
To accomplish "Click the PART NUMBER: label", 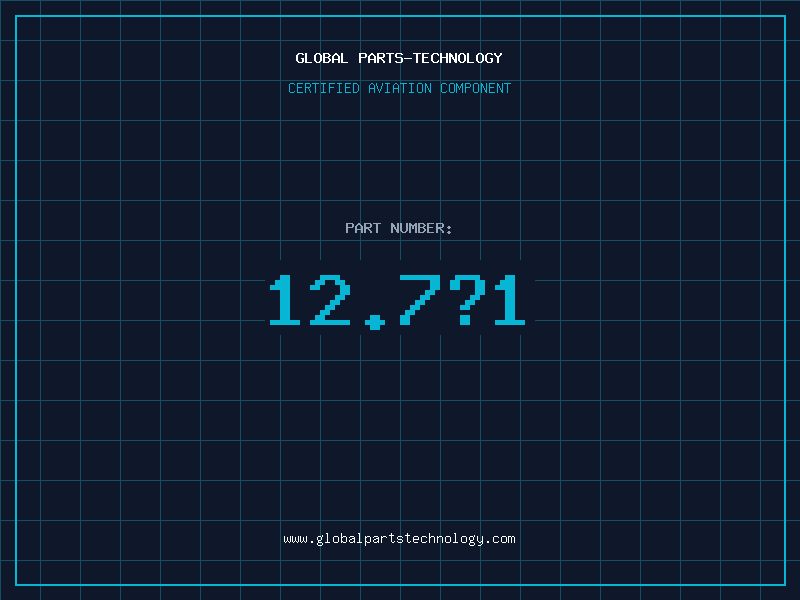I will [x=399, y=228].
